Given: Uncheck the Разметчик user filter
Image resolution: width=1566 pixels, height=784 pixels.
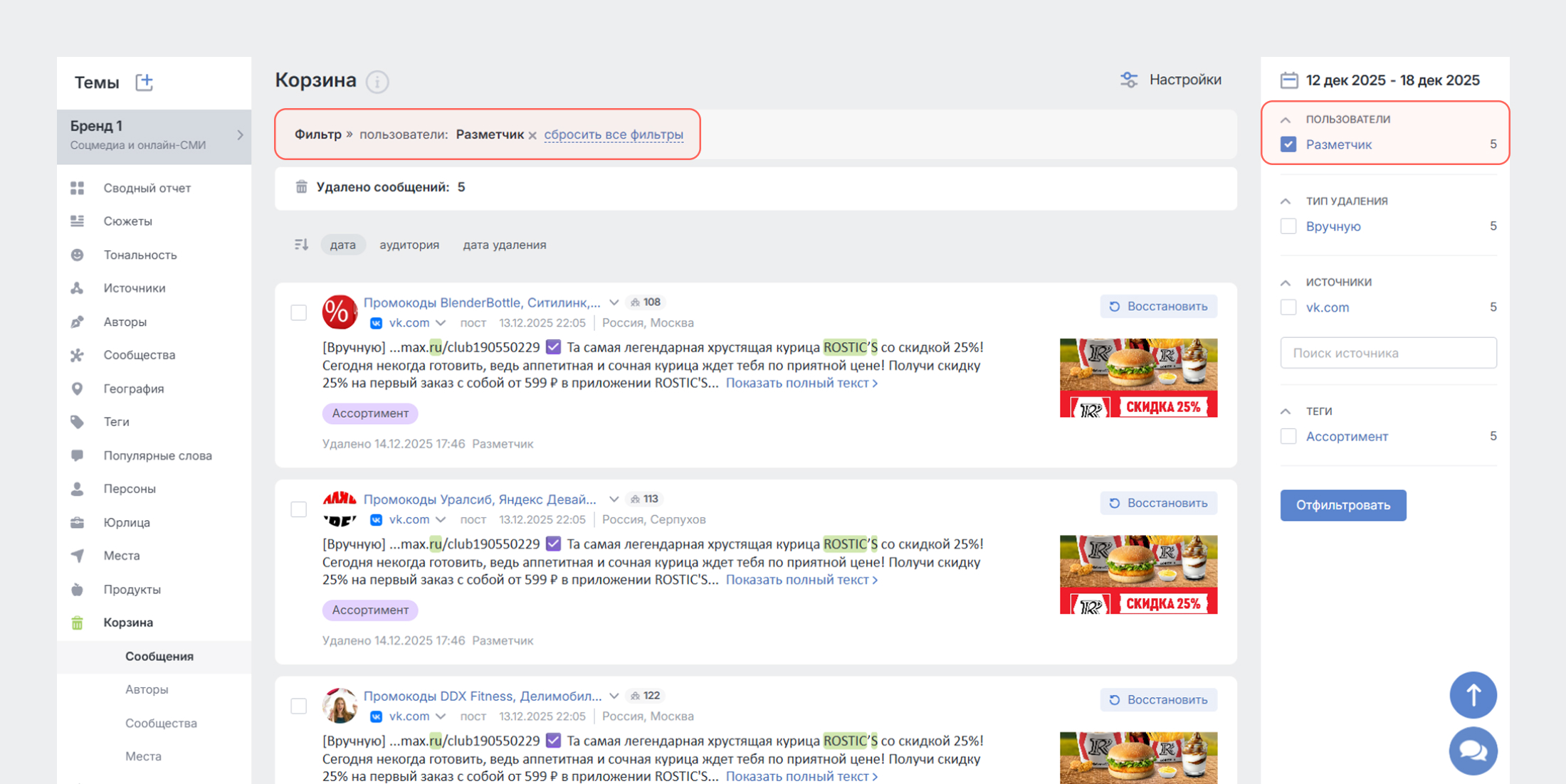Looking at the screenshot, I should (1288, 144).
